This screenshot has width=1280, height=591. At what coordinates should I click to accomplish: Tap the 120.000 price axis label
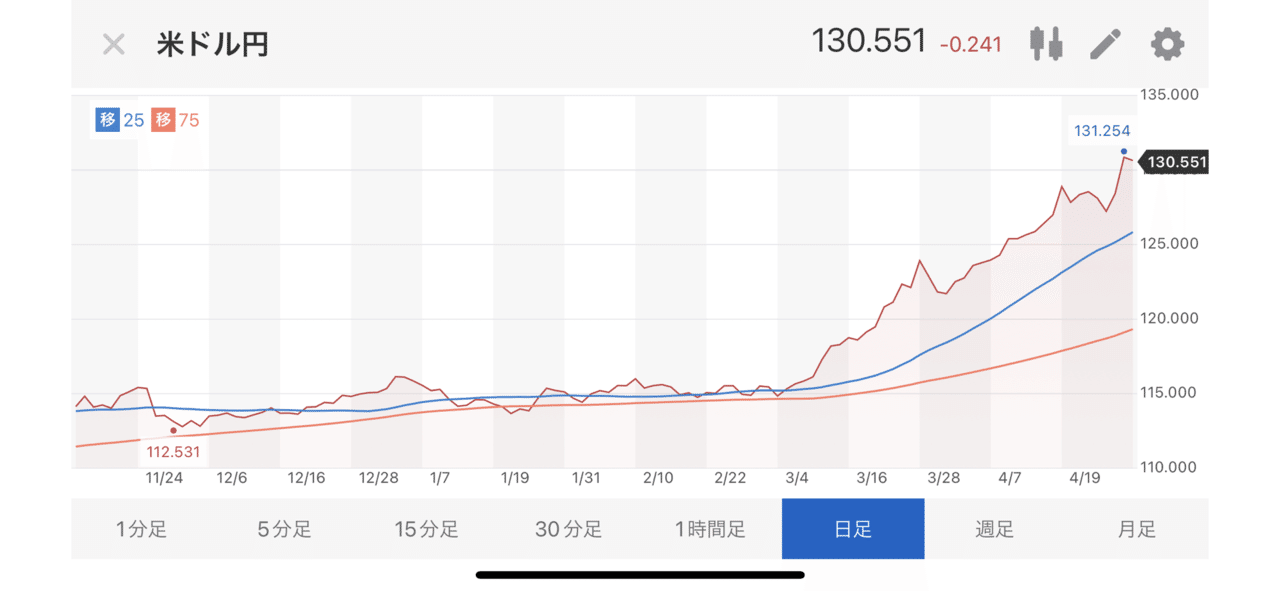click(1169, 319)
